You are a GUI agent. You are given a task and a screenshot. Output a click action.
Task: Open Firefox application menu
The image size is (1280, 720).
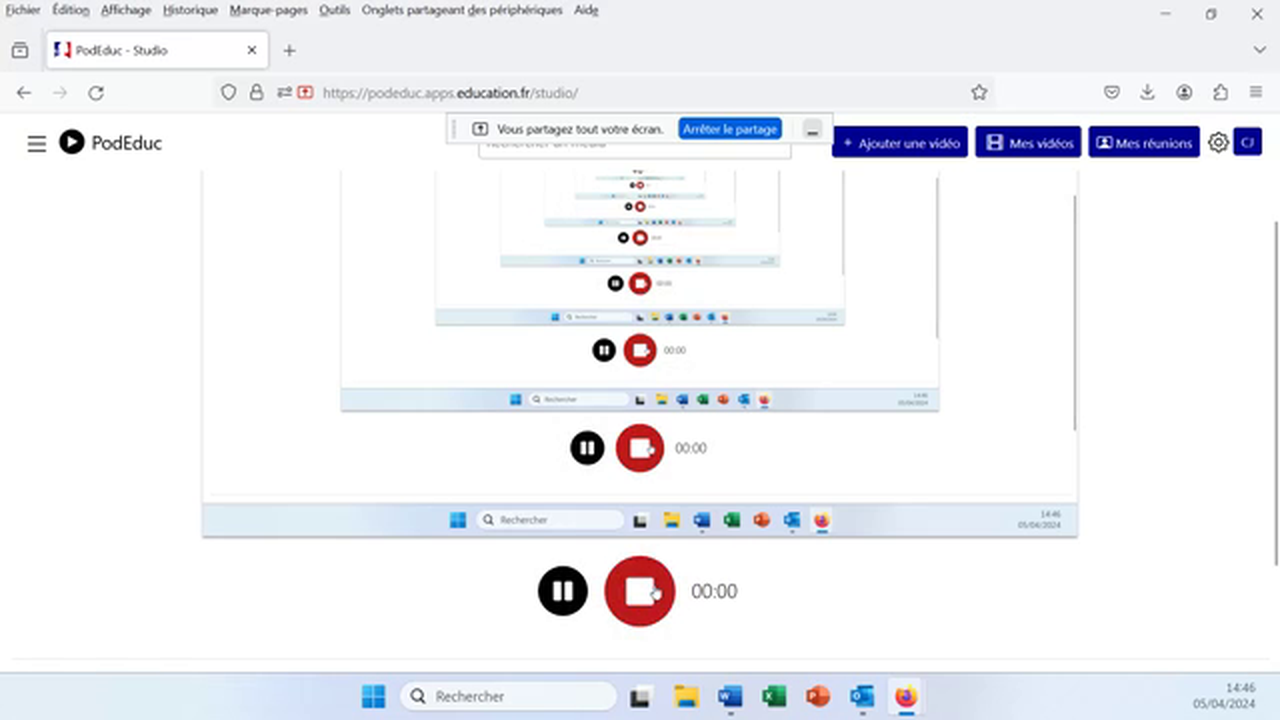click(x=1256, y=92)
